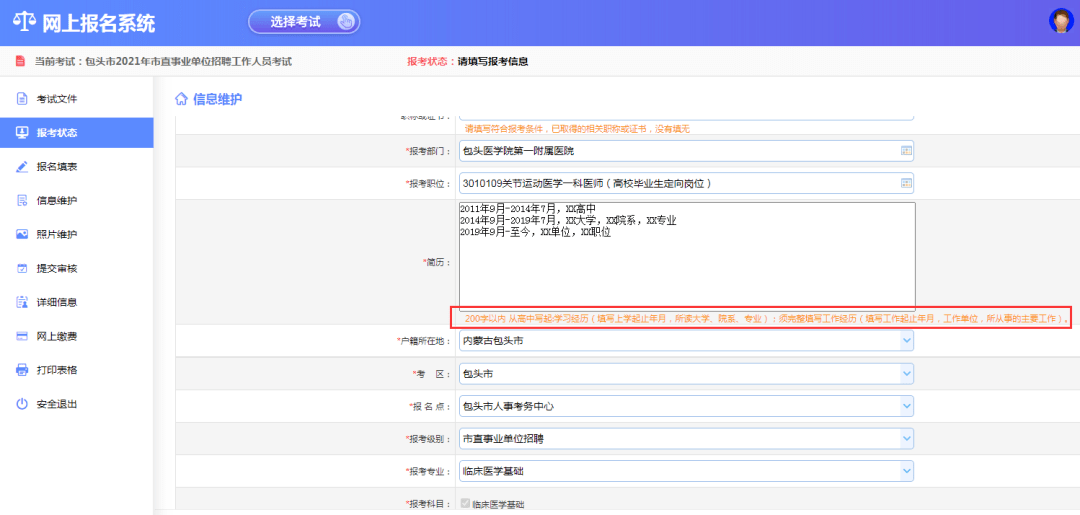Click resume line 2014年9月-2019年7月, XX大学
The image size is (1080, 515).
coord(568,220)
